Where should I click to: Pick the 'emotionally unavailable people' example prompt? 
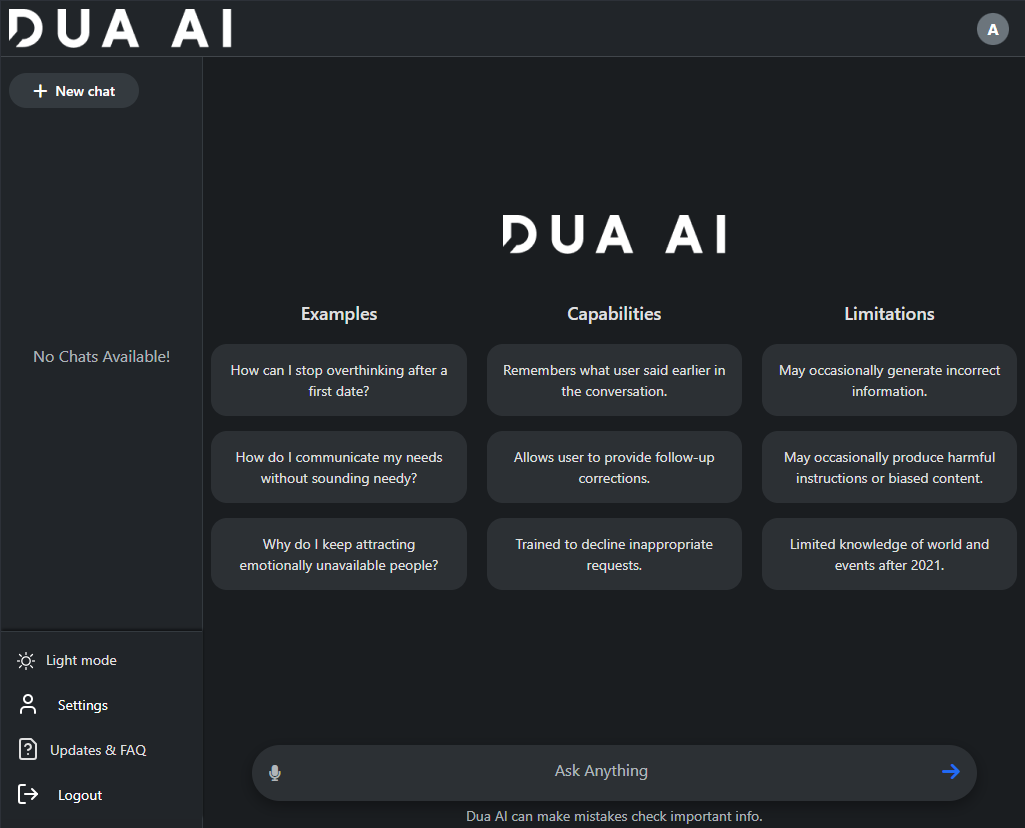339,555
